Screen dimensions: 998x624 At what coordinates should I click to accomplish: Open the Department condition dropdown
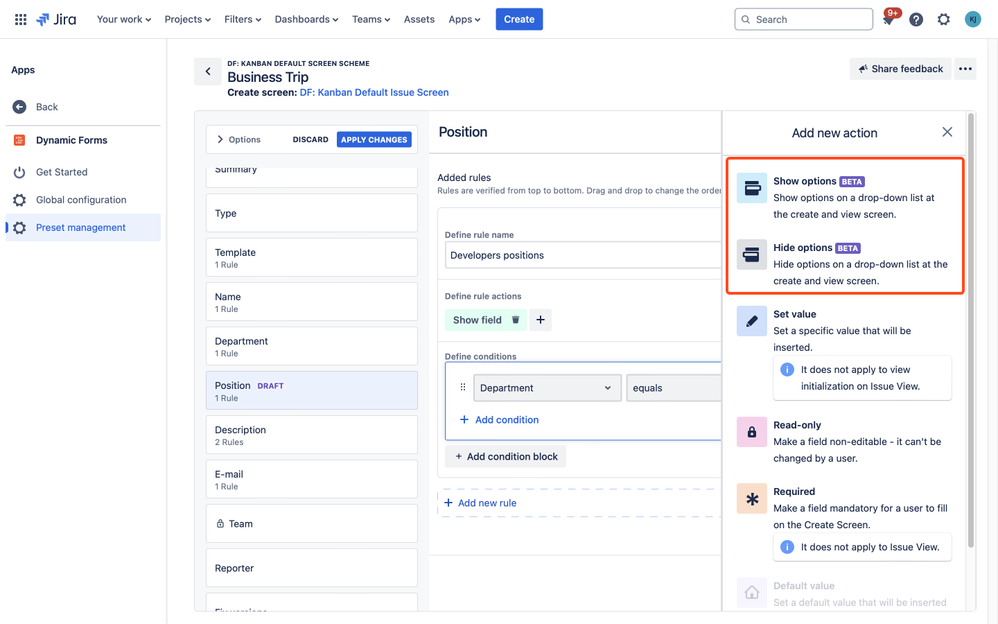(547, 388)
